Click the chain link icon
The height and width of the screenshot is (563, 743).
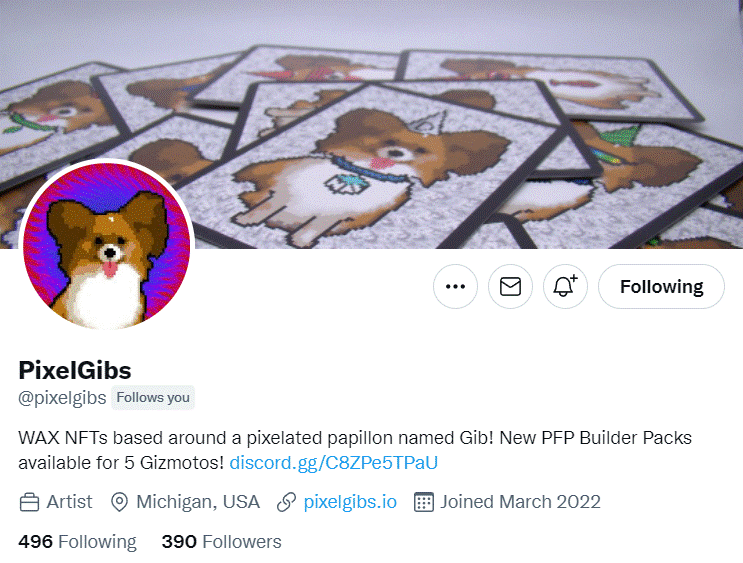click(286, 502)
